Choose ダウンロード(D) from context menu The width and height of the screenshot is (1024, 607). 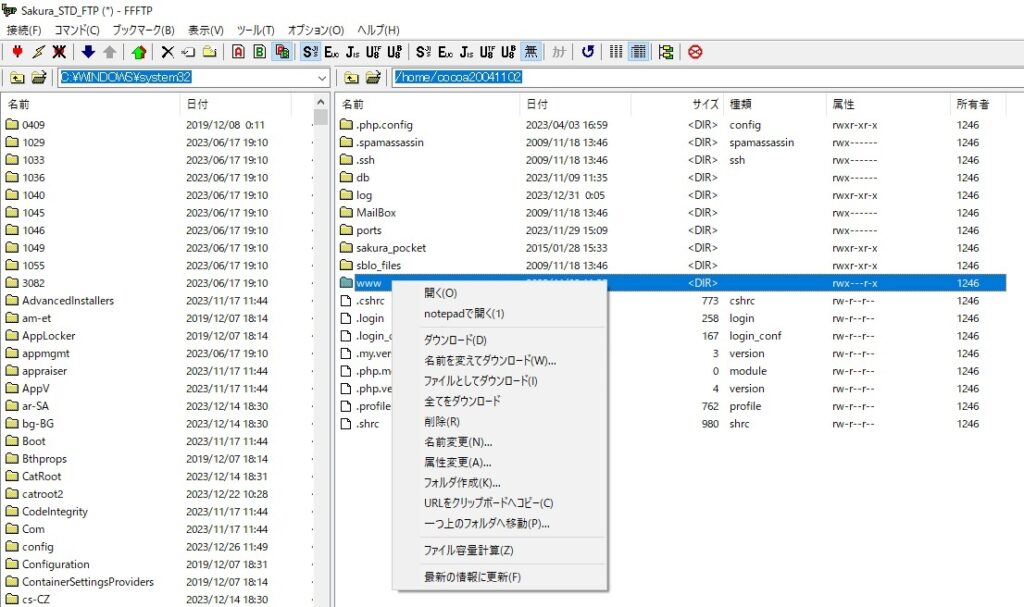click(x=455, y=340)
